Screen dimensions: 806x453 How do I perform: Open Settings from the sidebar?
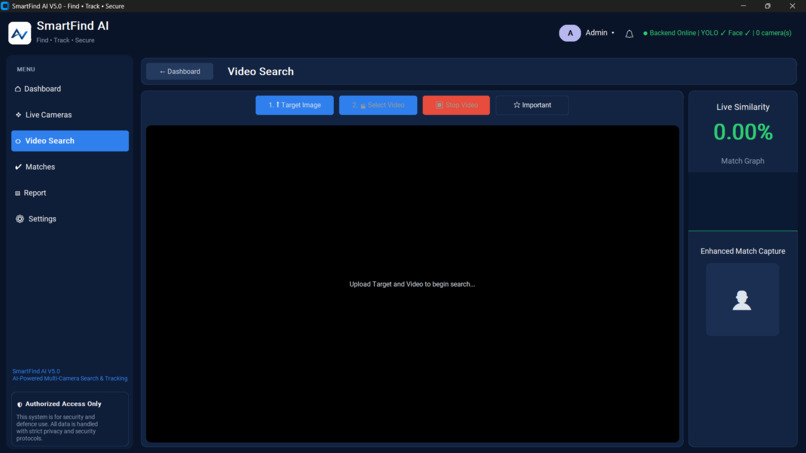(x=70, y=219)
